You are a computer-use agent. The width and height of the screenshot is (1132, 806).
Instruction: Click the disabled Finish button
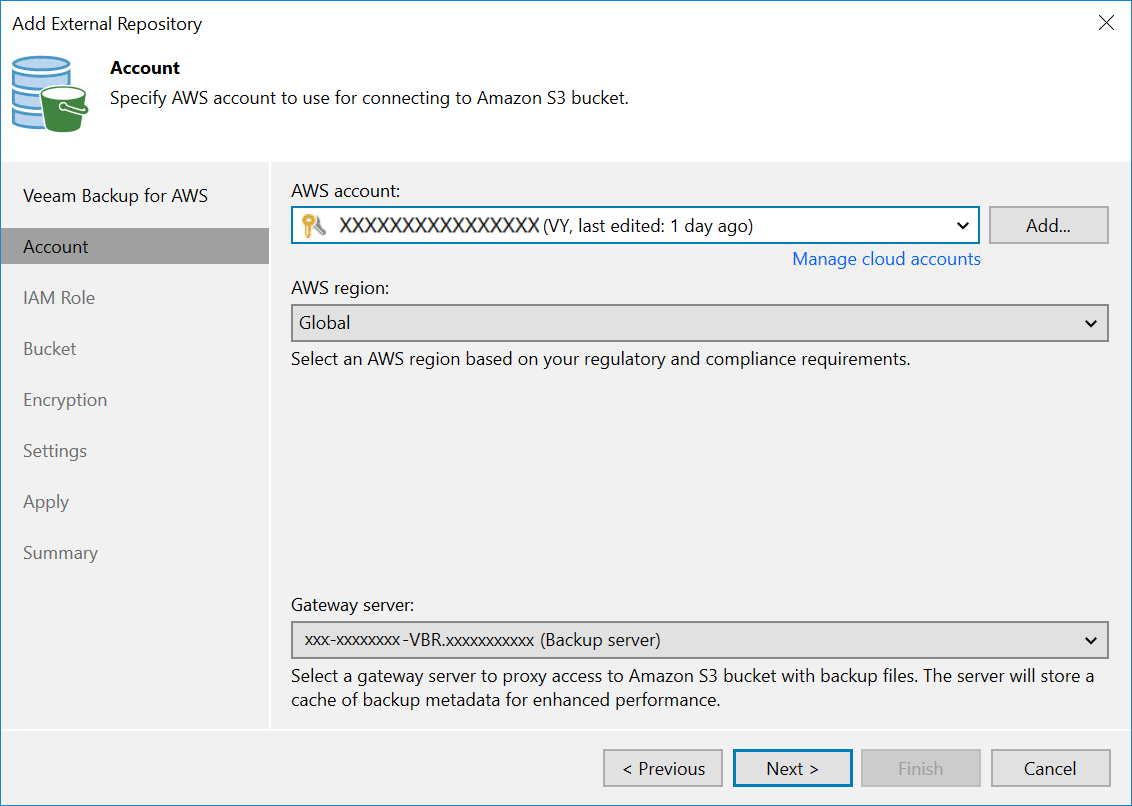click(x=920, y=768)
